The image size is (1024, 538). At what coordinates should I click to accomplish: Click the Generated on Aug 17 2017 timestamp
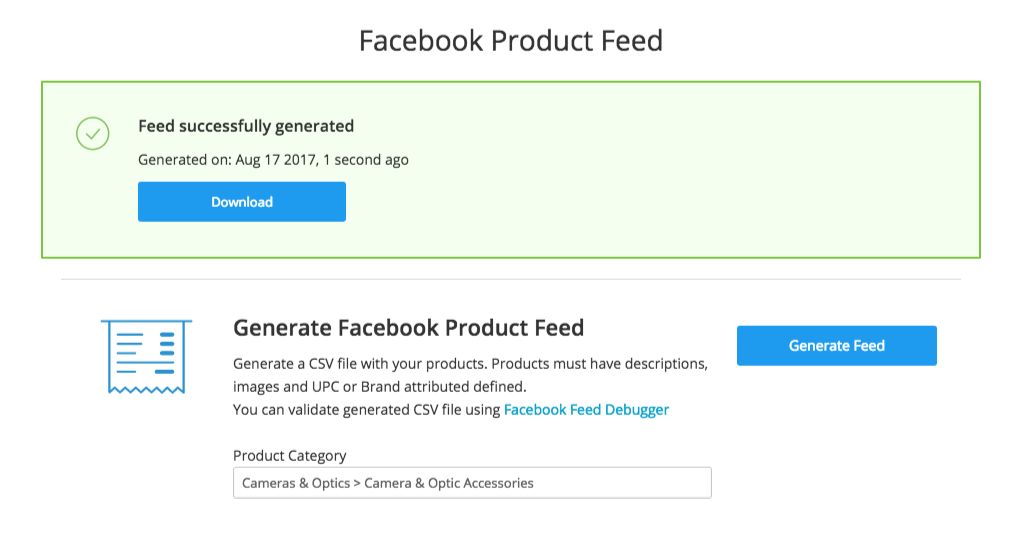click(273, 160)
